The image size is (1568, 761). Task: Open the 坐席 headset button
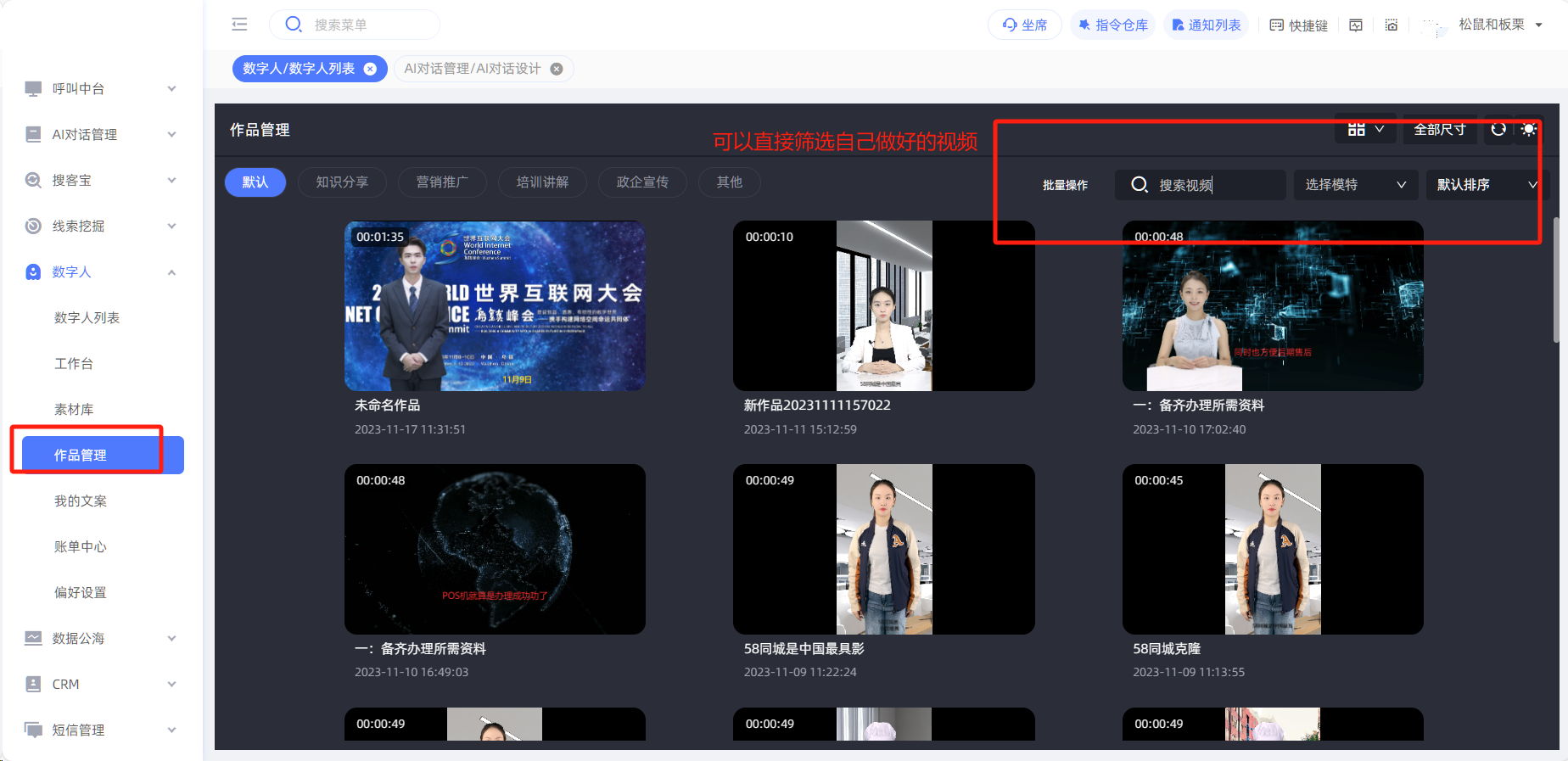click(x=1025, y=25)
